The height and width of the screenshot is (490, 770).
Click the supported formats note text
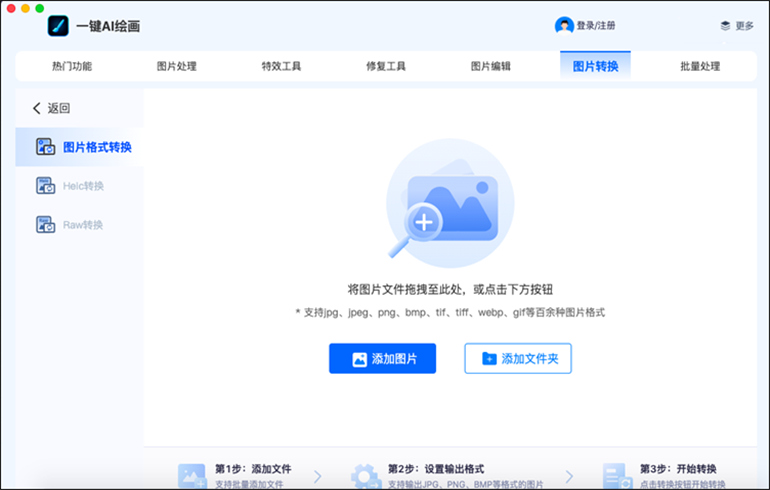[450, 312]
